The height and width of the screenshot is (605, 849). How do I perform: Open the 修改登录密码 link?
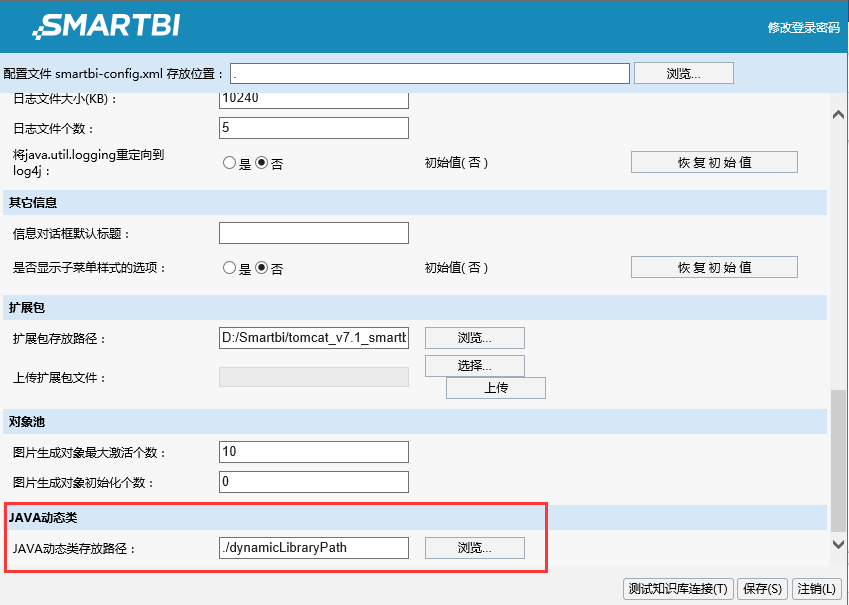tap(804, 28)
